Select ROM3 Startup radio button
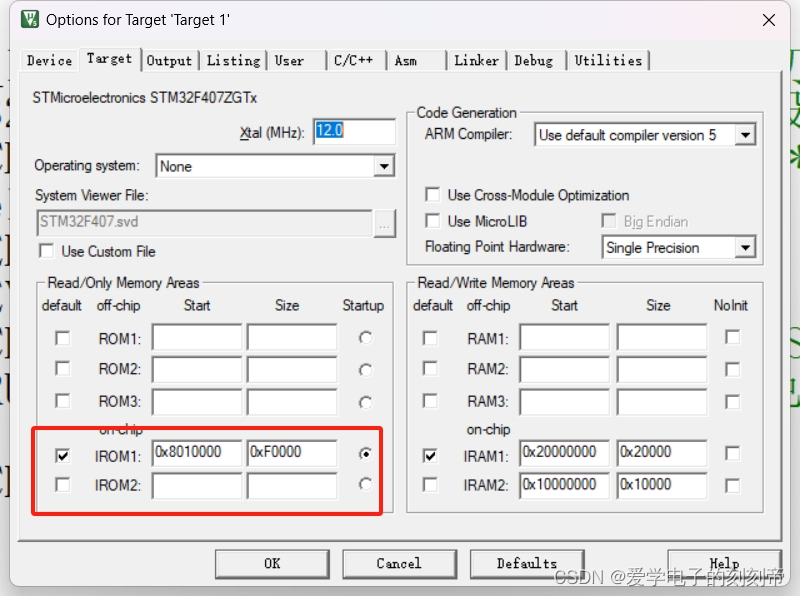 pos(365,402)
